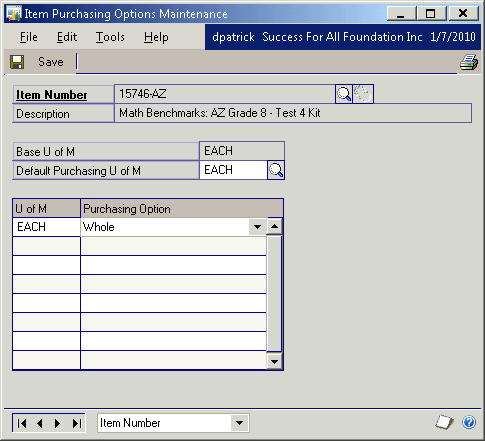Screen dimensions: 485x441
Task: Open the File menu
Action: (29, 37)
